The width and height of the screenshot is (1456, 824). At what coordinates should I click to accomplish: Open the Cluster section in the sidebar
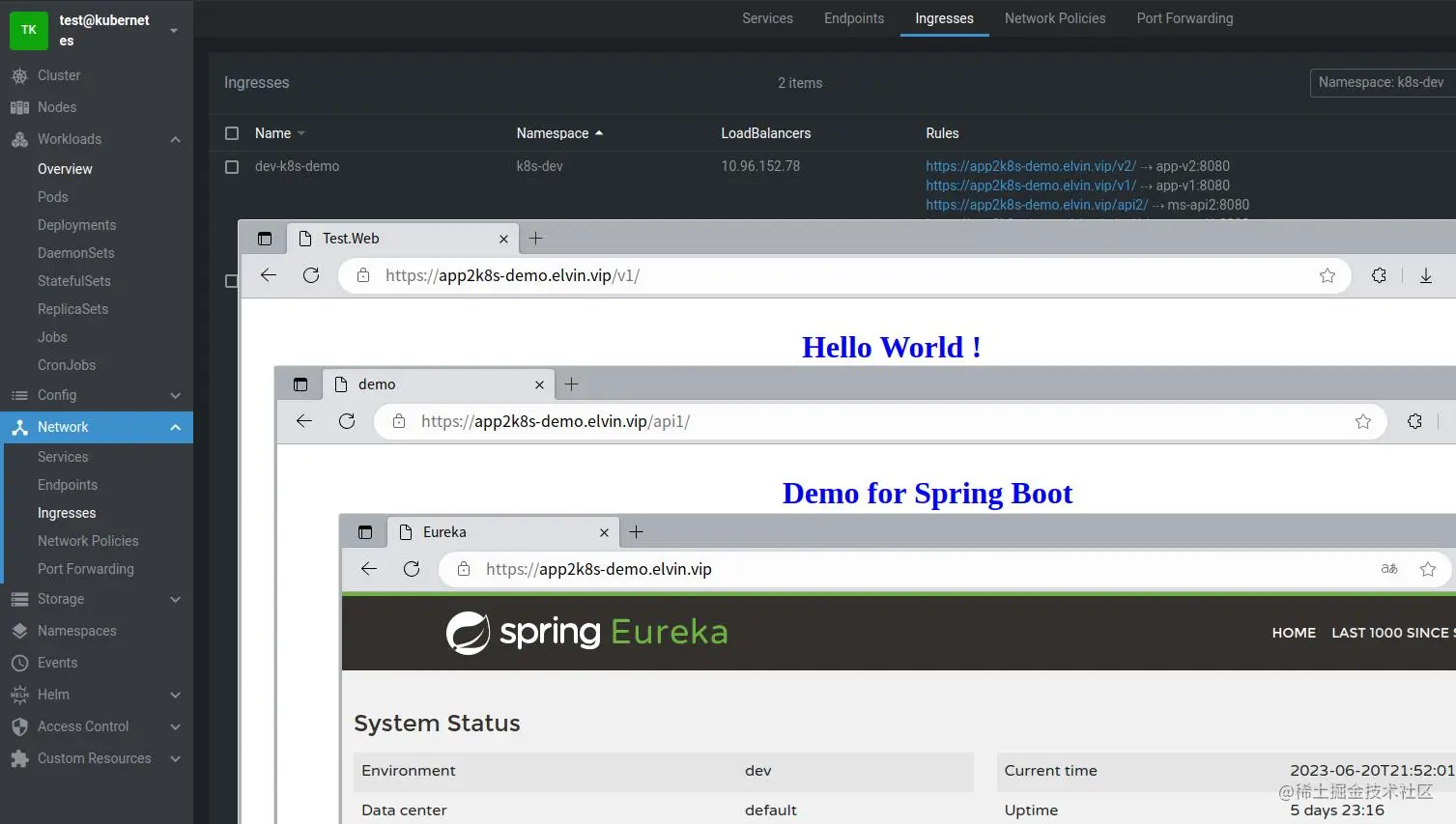click(58, 75)
